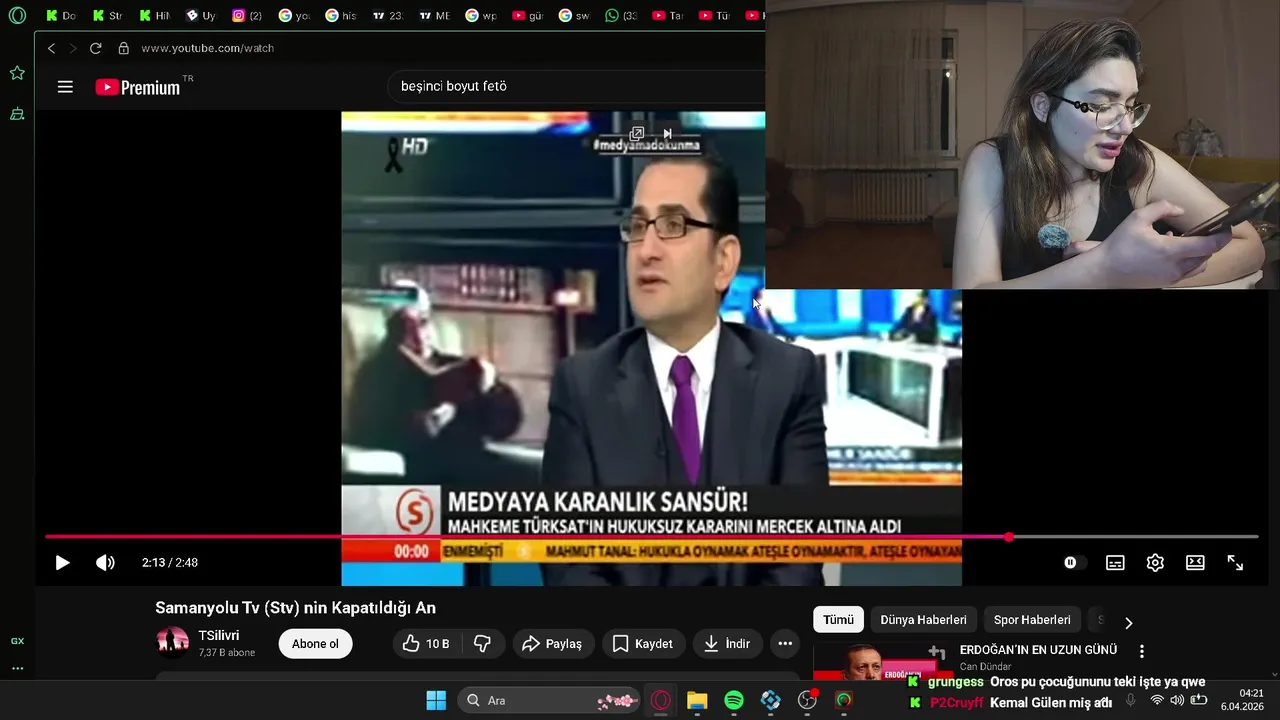
Task: Open the bookmarks star in Opera sidebar
Action: click(17, 73)
